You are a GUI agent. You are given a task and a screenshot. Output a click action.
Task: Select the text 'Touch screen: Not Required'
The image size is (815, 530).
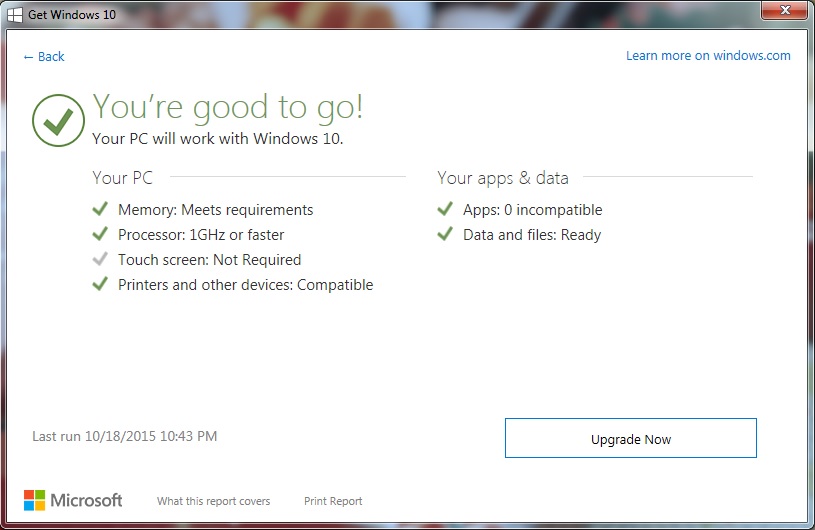pos(209,259)
